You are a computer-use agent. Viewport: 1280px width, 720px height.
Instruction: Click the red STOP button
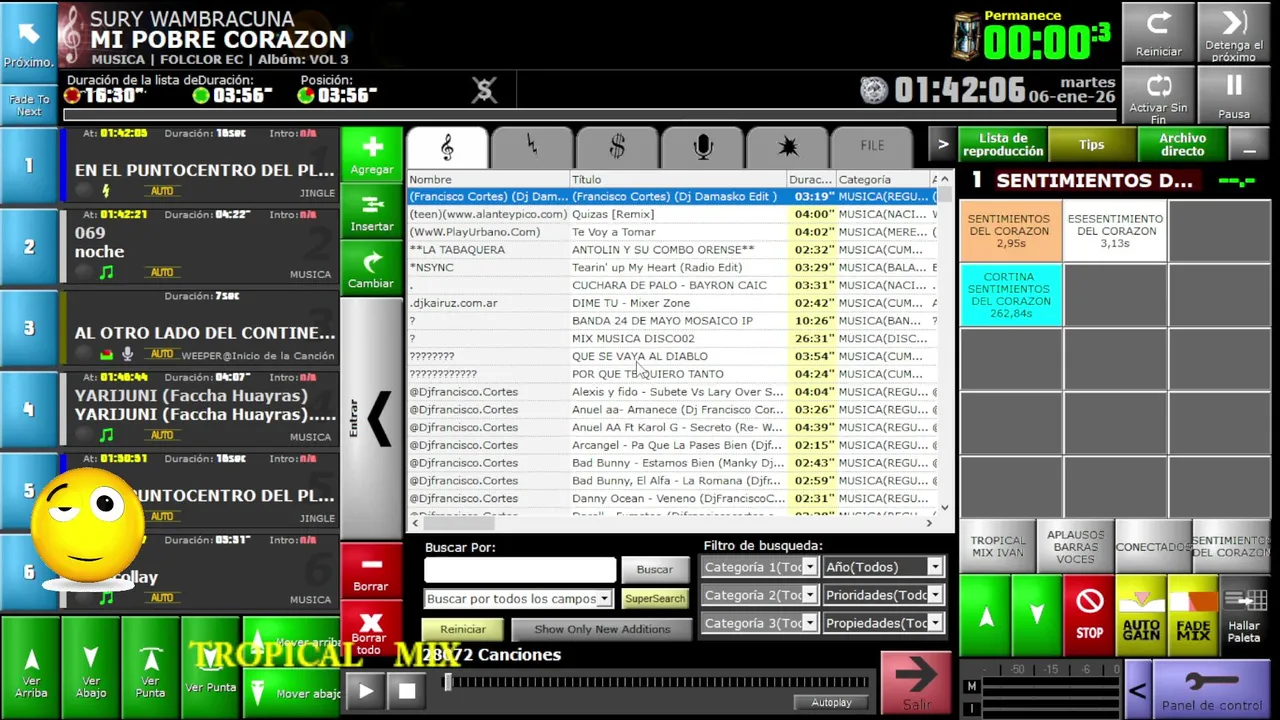pyautogui.click(x=1089, y=616)
